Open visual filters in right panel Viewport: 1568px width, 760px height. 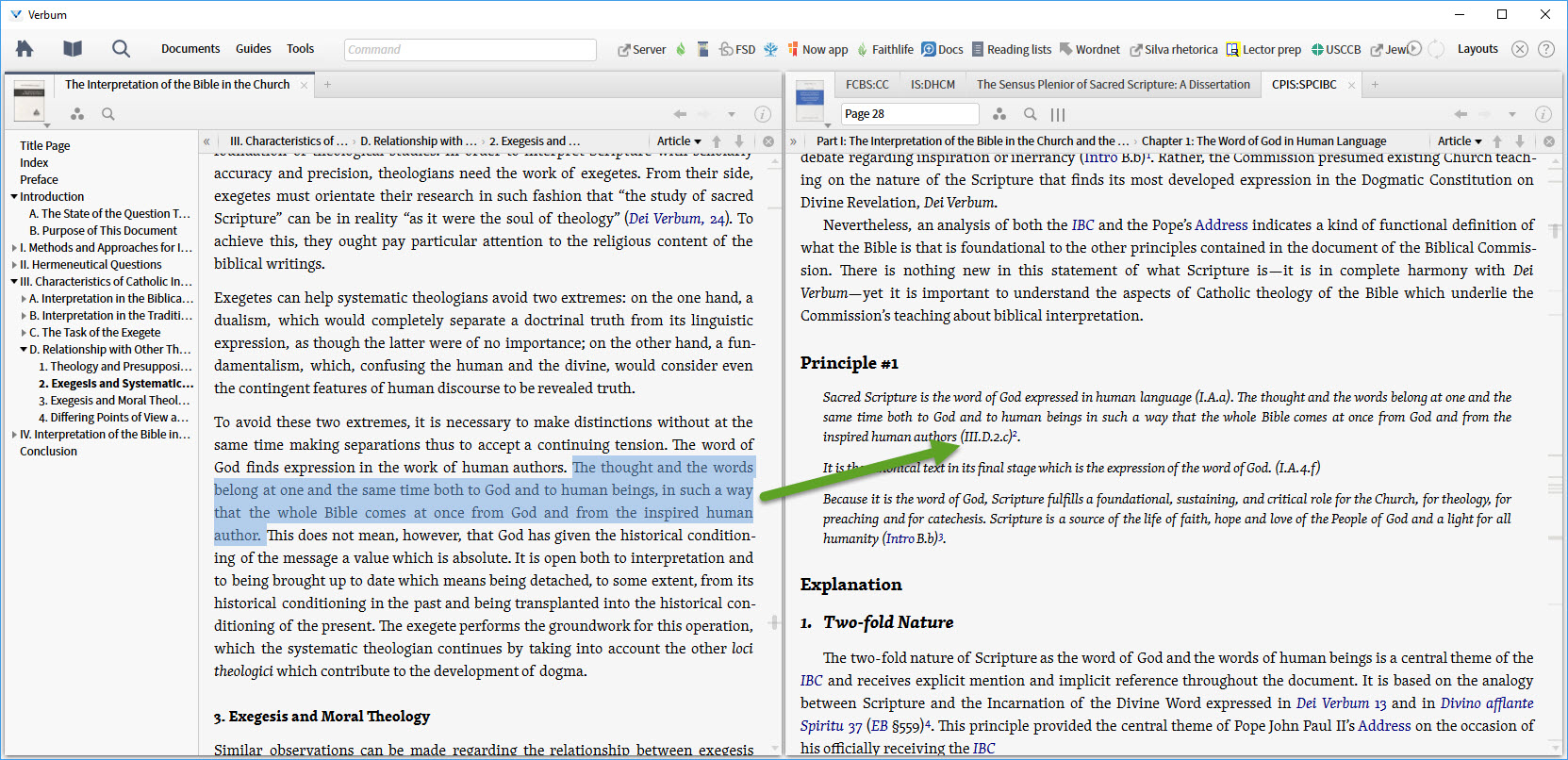999,114
